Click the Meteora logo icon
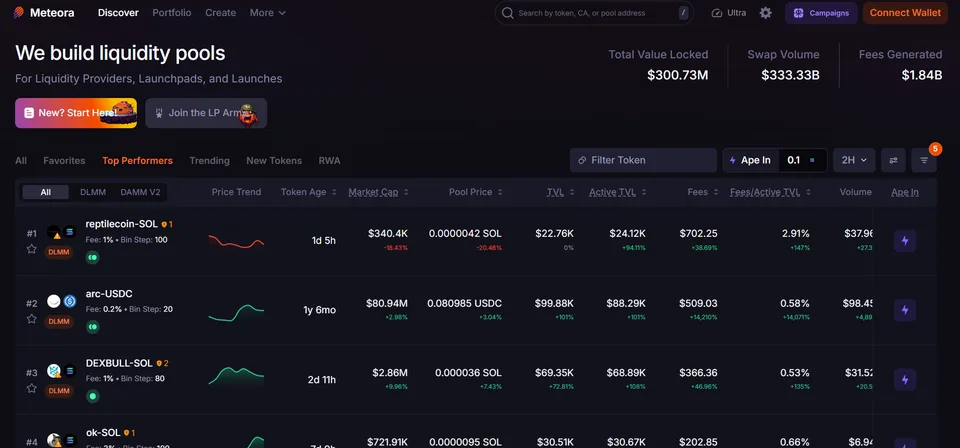 [x=19, y=12]
